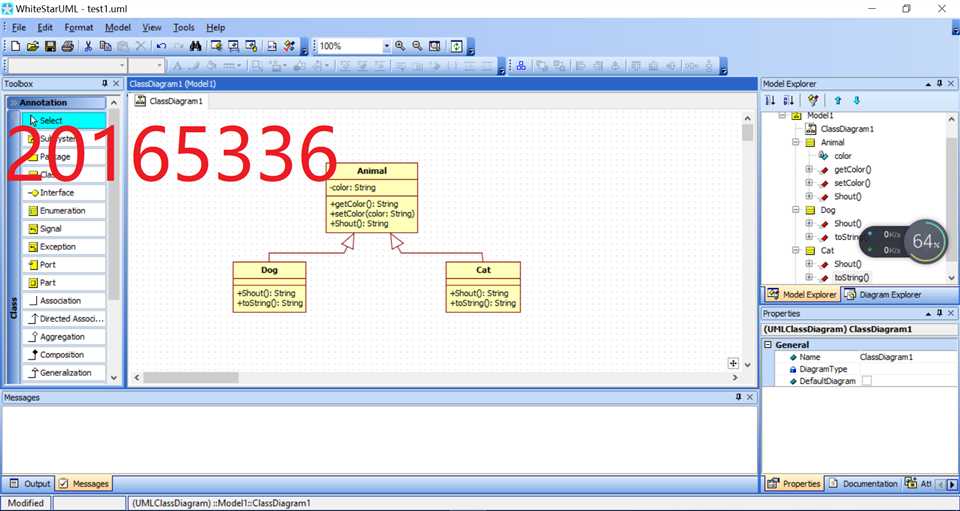
Task: Collapse the Animal node in Model Explorer
Action: pyautogui.click(x=795, y=142)
